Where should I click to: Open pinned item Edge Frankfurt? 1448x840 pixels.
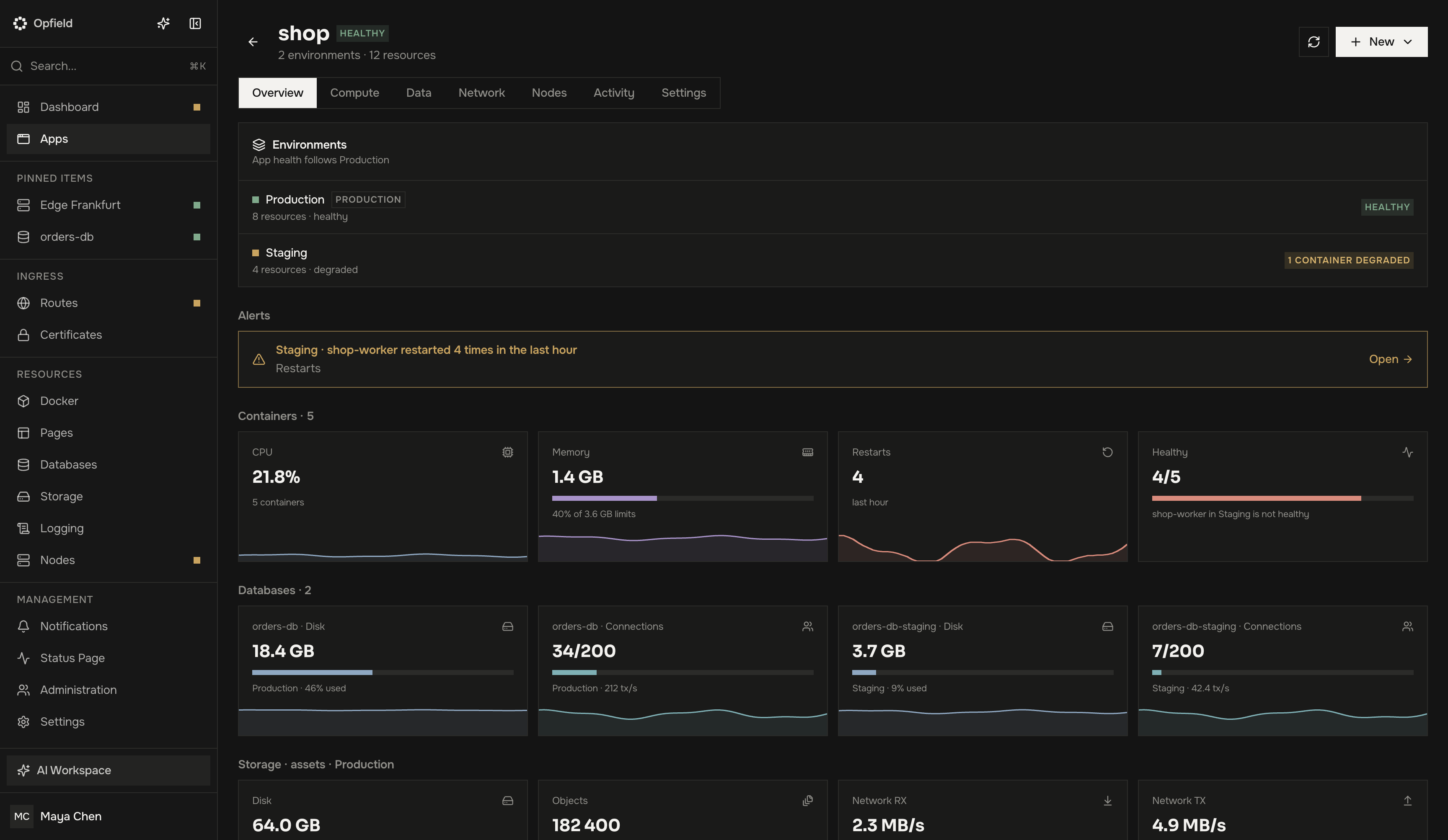[x=109, y=205]
